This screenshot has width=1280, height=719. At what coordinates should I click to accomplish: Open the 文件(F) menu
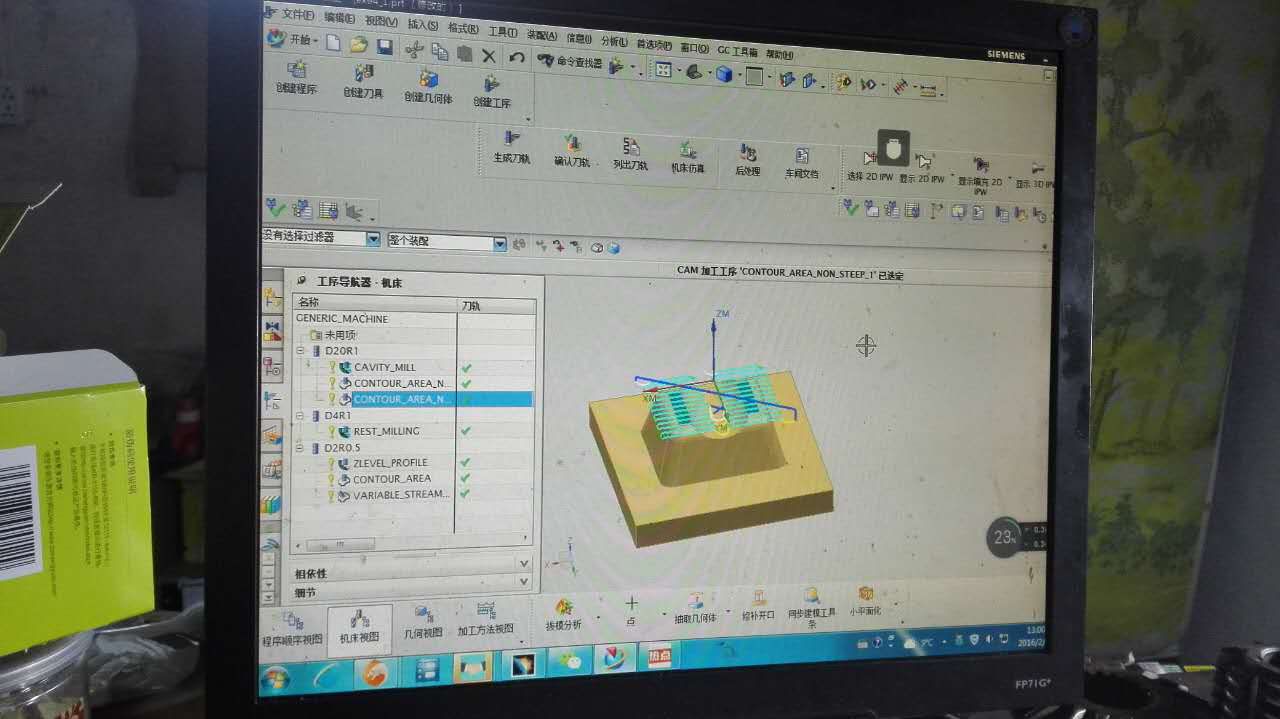coord(297,16)
